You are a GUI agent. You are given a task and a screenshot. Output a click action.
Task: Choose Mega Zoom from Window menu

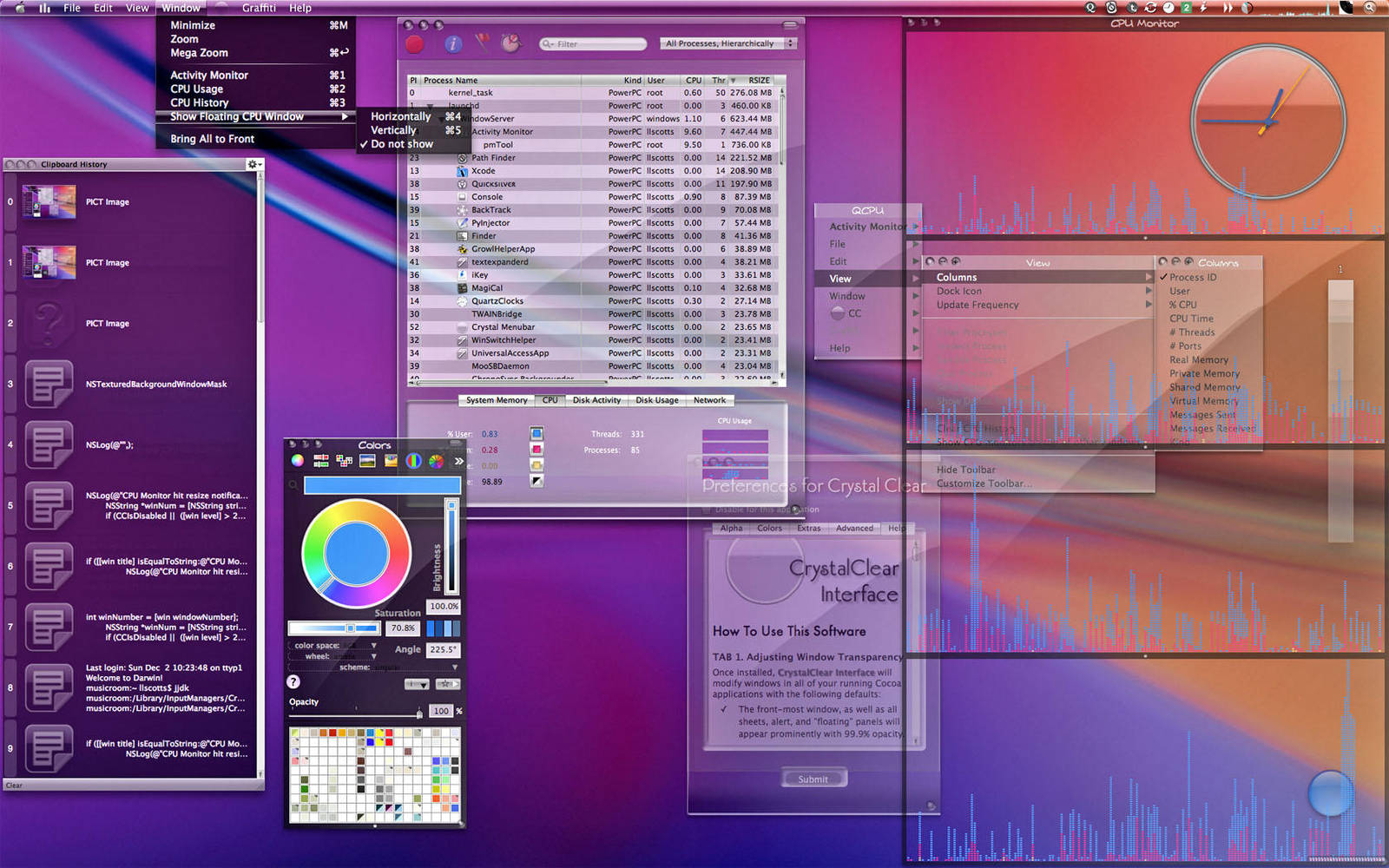click(256, 53)
